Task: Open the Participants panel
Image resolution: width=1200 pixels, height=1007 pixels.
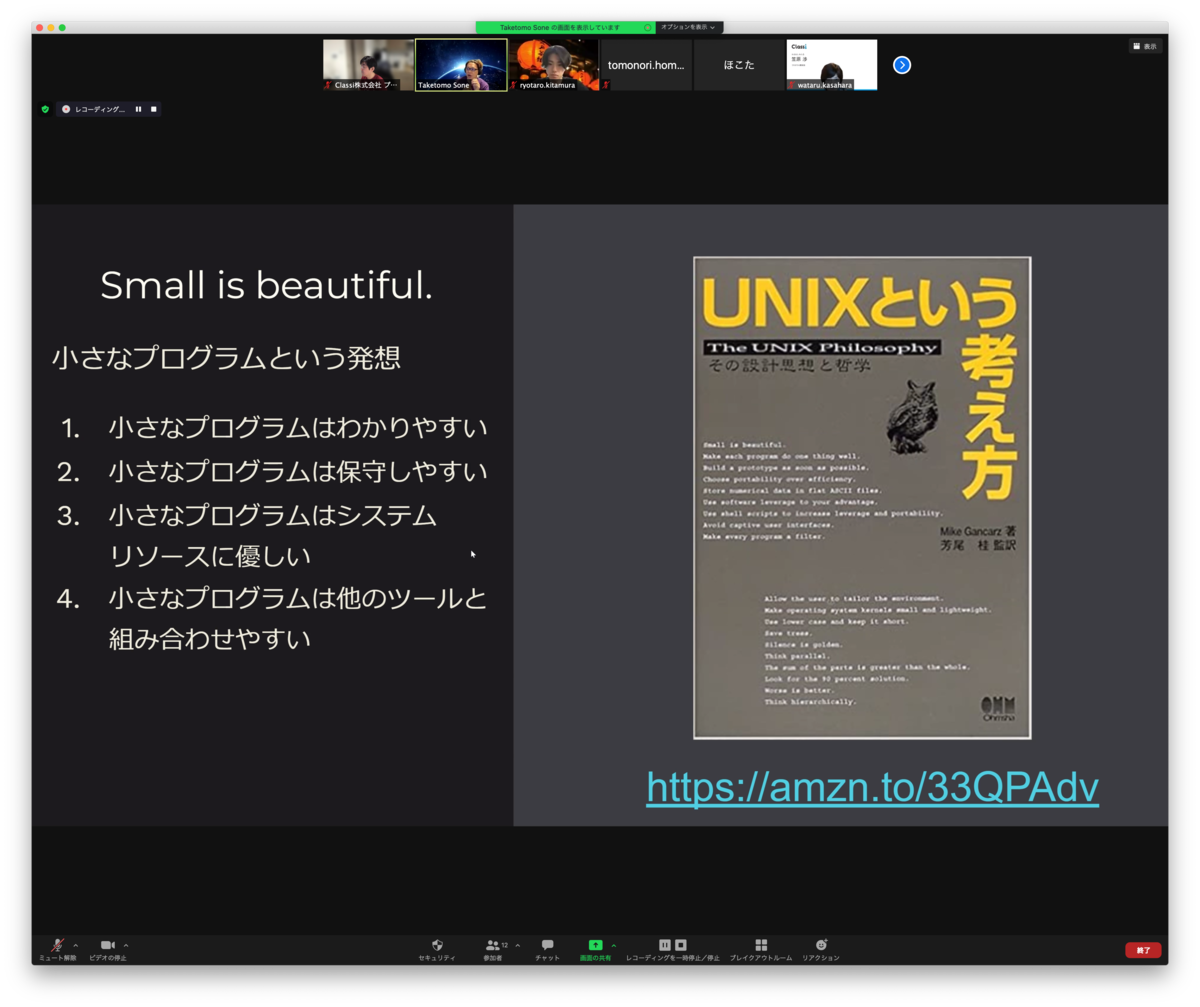Action: 492,948
